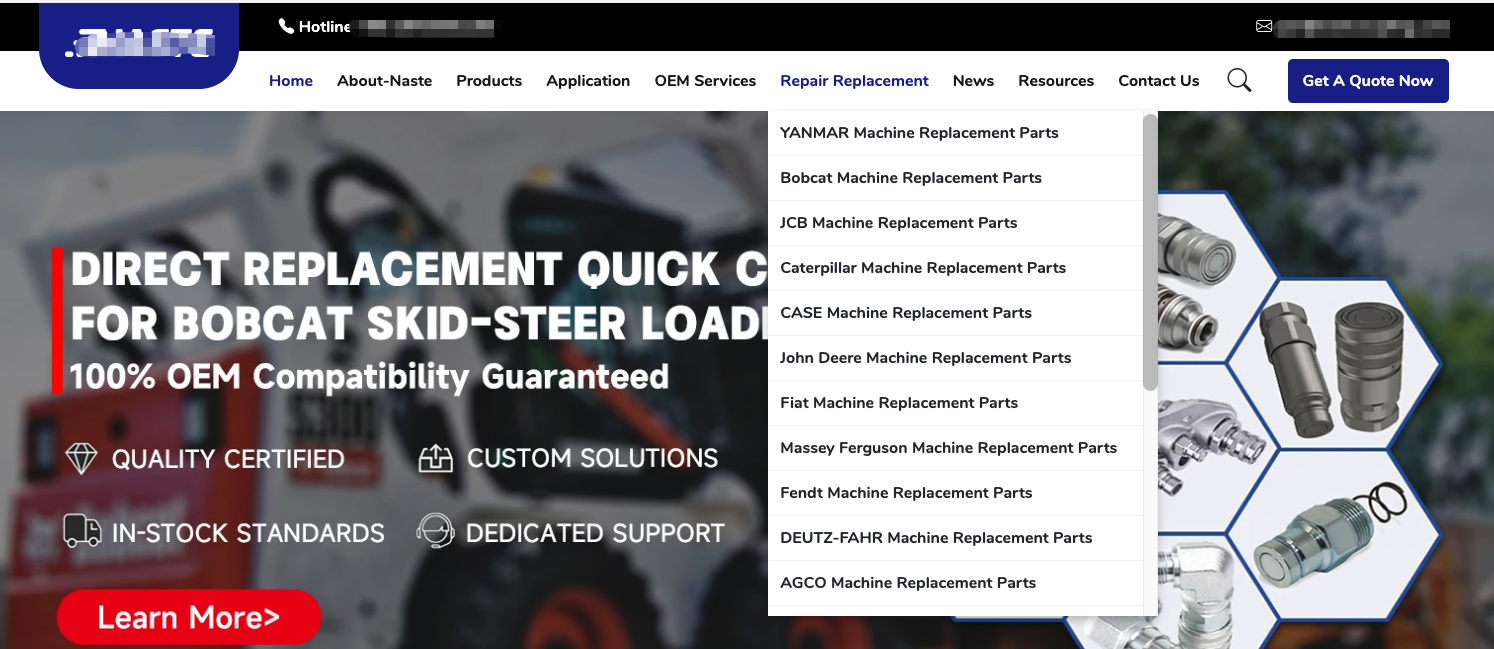Expand the OEM Services menu
The height and width of the screenshot is (649, 1494).
click(705, 81)
